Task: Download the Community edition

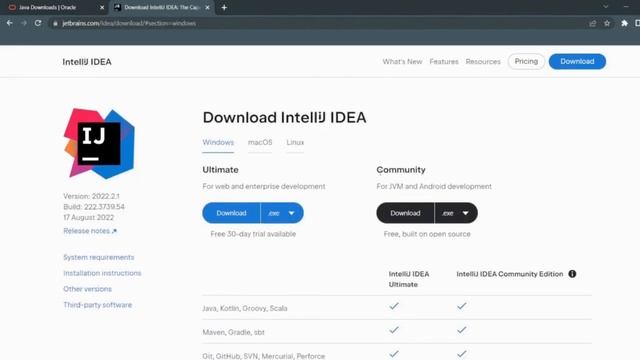Action: coord(405,213)
